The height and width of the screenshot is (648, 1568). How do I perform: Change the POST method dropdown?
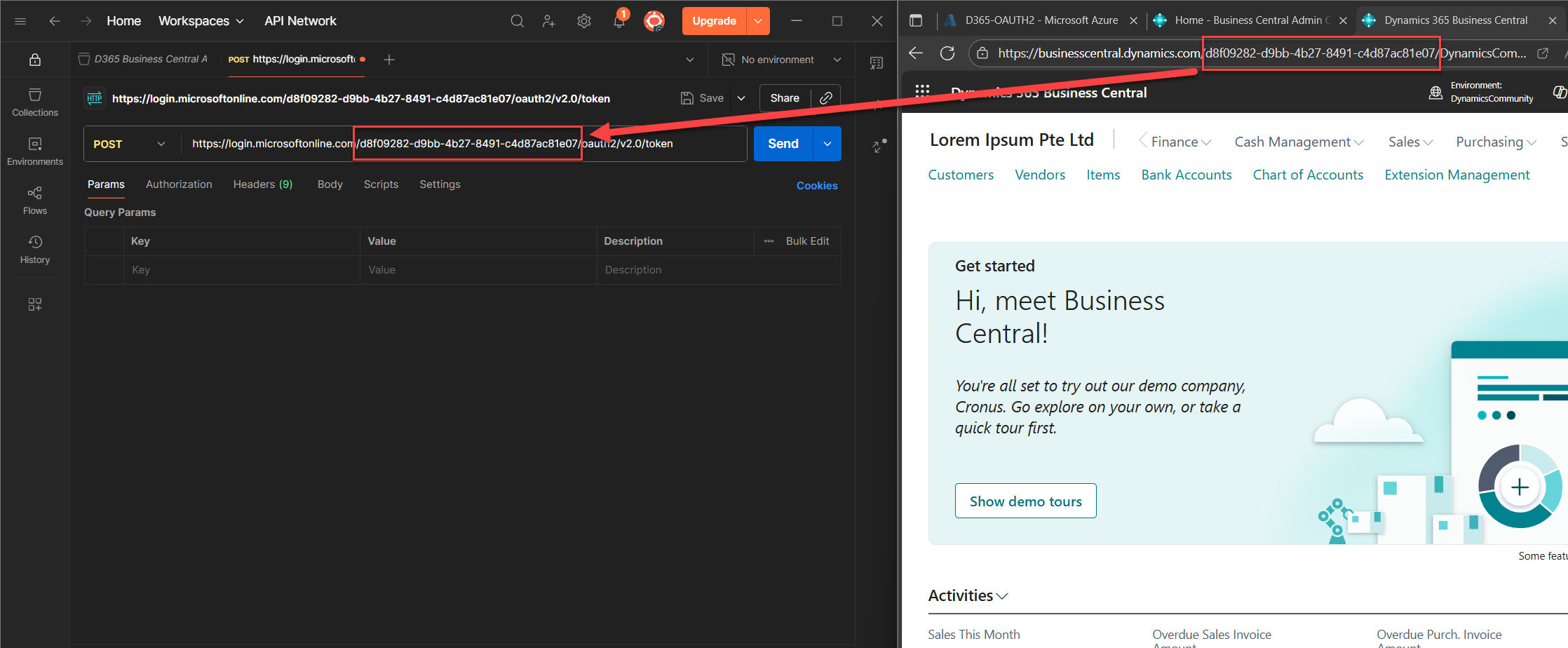130,144
